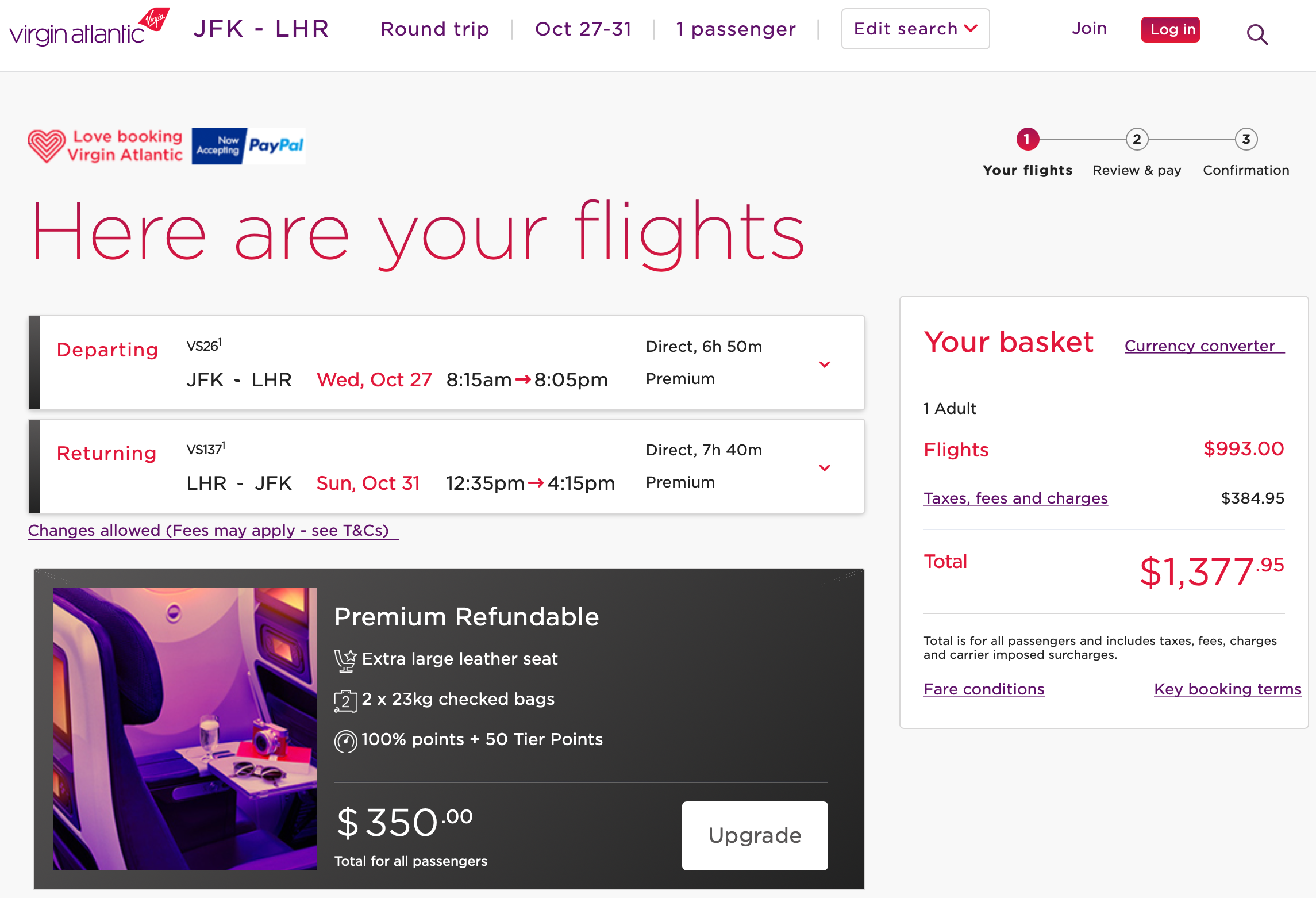Screen dimensions: 1316x898
Task: Click the Now Accepting PayPal badge
Action: click(x=248, y=146)
